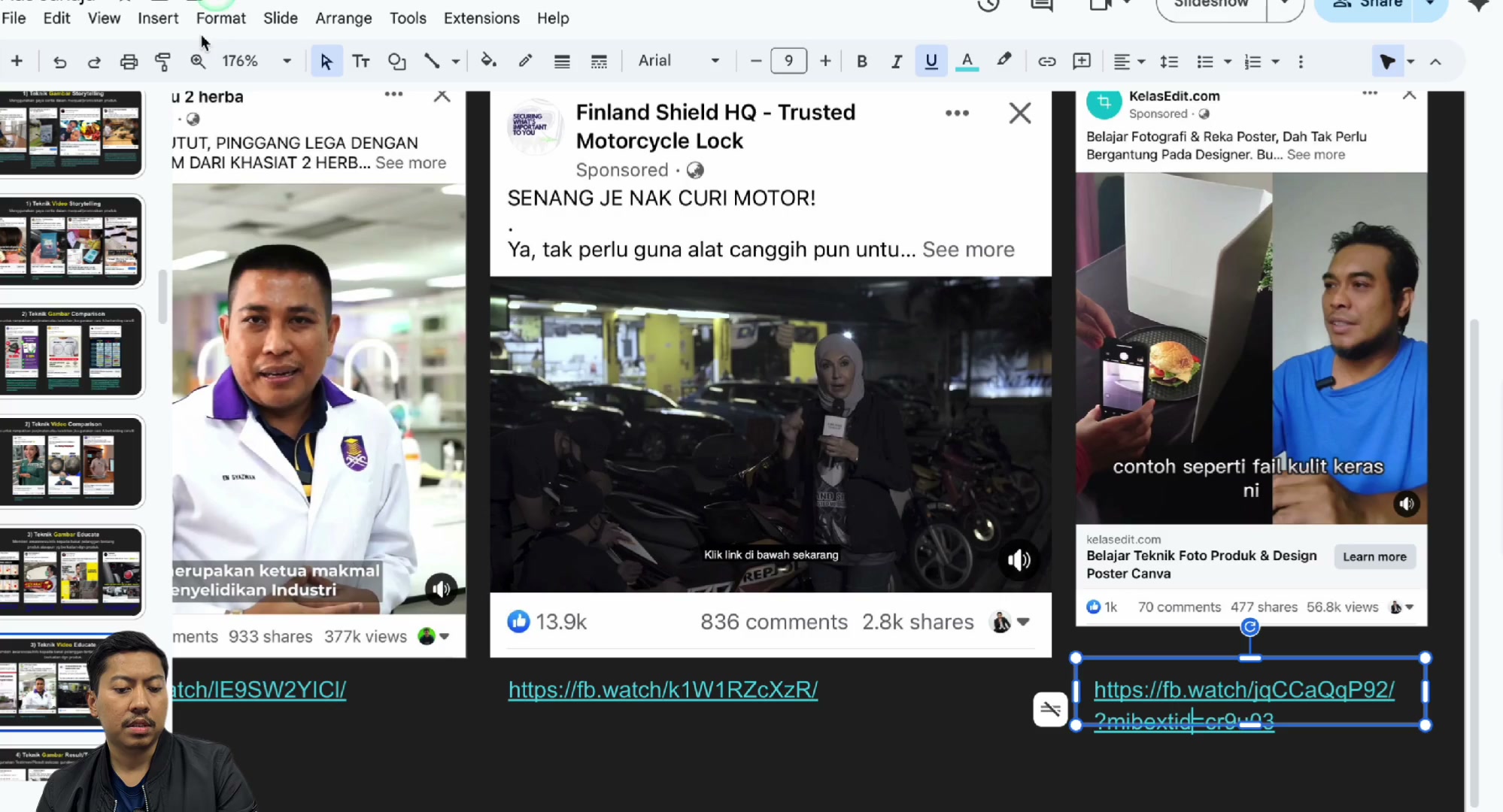Click the Fill color paint bucket
Screen dimensions: 1503x812
pos(489,62)
